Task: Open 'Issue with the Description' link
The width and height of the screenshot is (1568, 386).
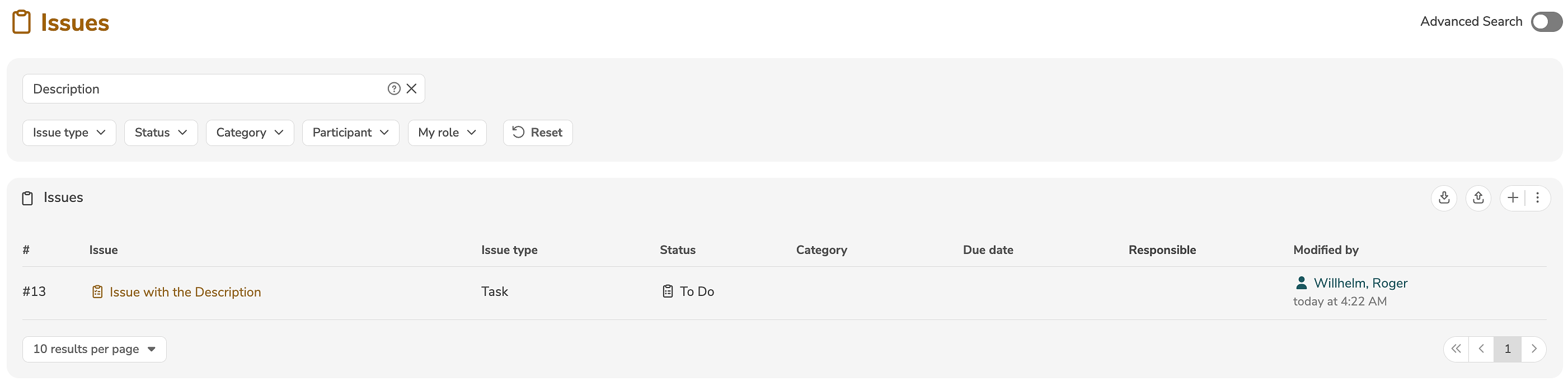Action: 185,292
